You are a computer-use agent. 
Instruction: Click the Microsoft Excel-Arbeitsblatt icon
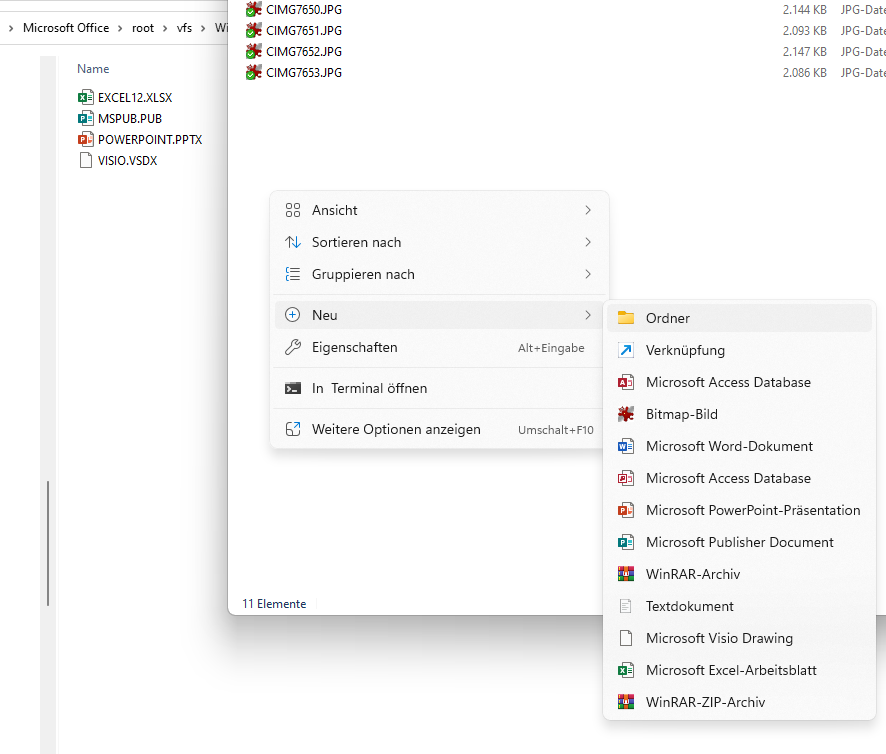coord(626,670)
